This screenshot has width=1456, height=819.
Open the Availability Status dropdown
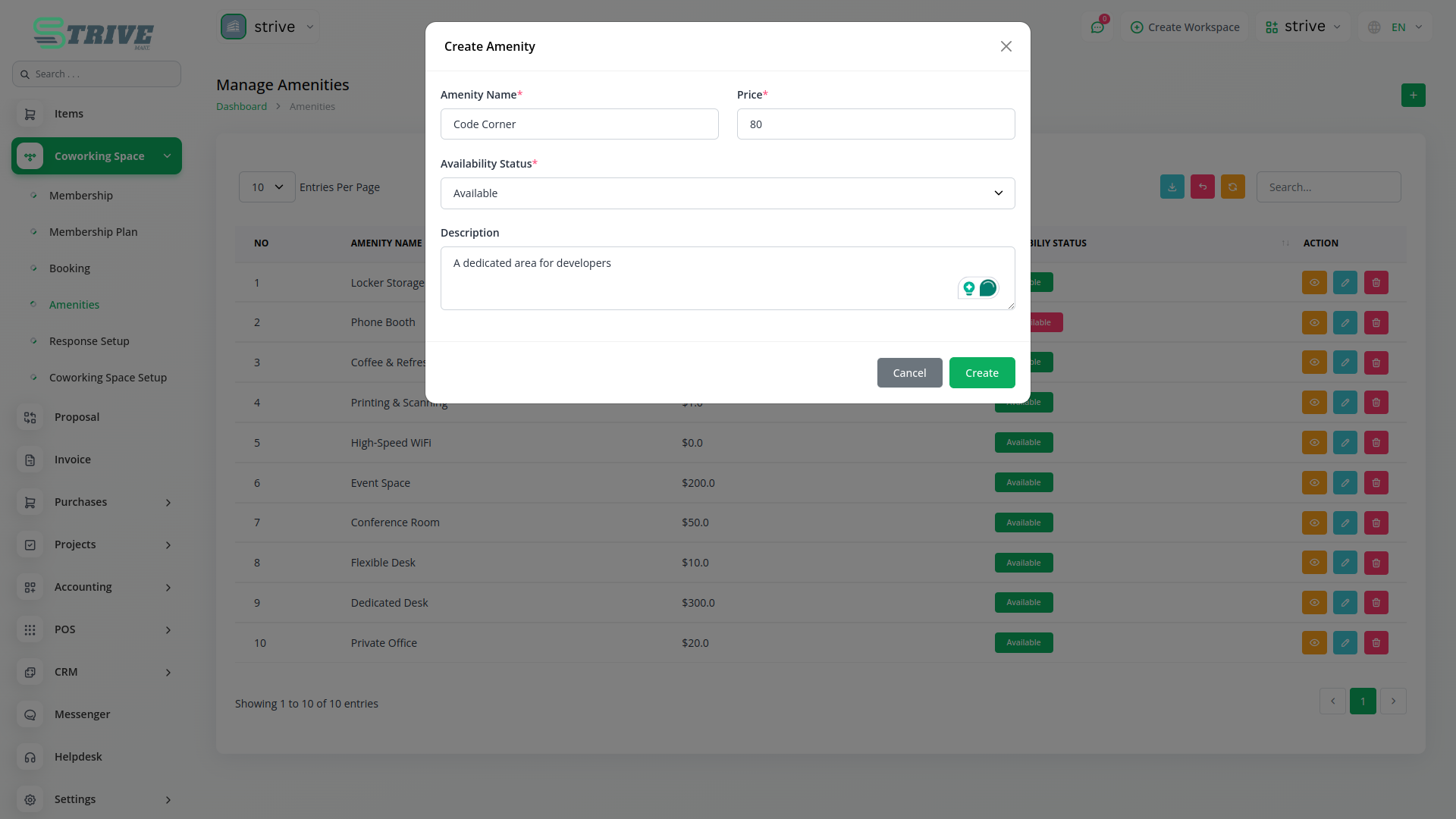tap(727, 193)
